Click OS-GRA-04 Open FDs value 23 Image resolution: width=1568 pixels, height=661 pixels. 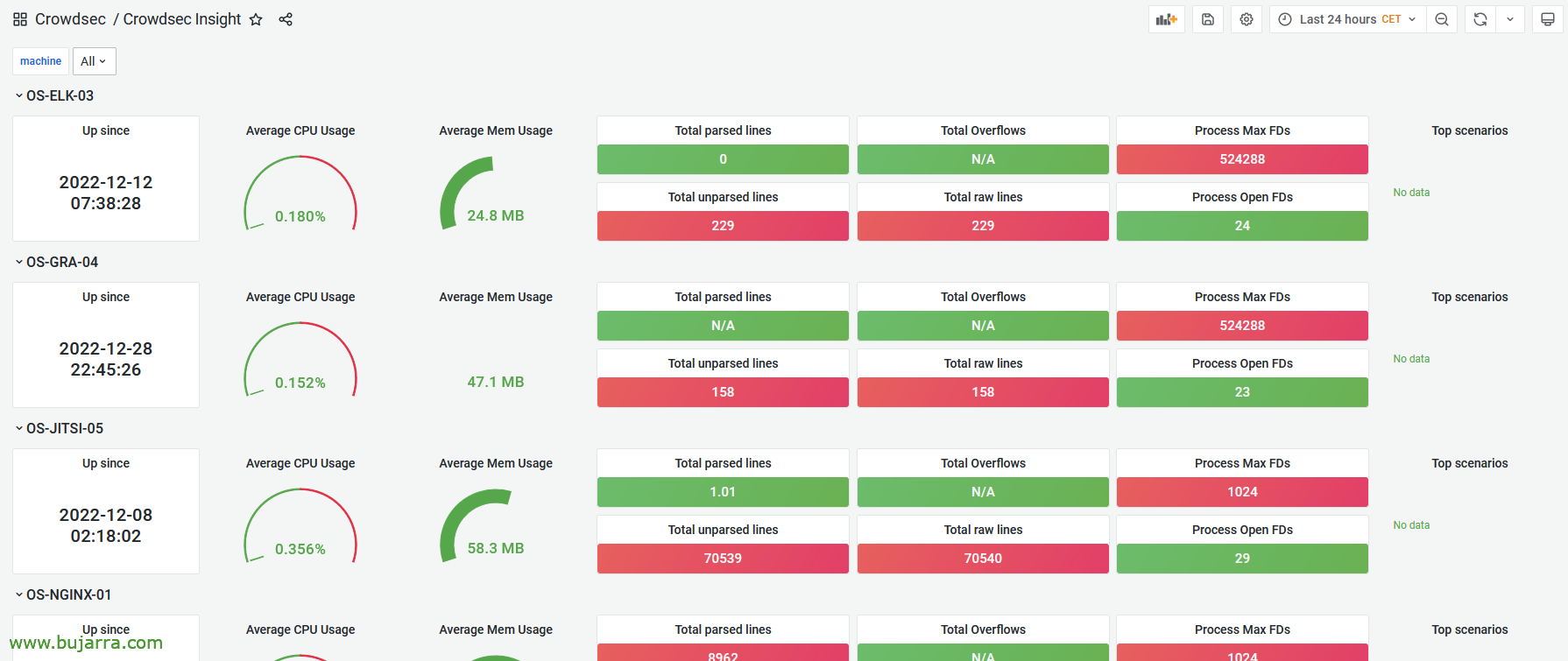pos(1242,392)
